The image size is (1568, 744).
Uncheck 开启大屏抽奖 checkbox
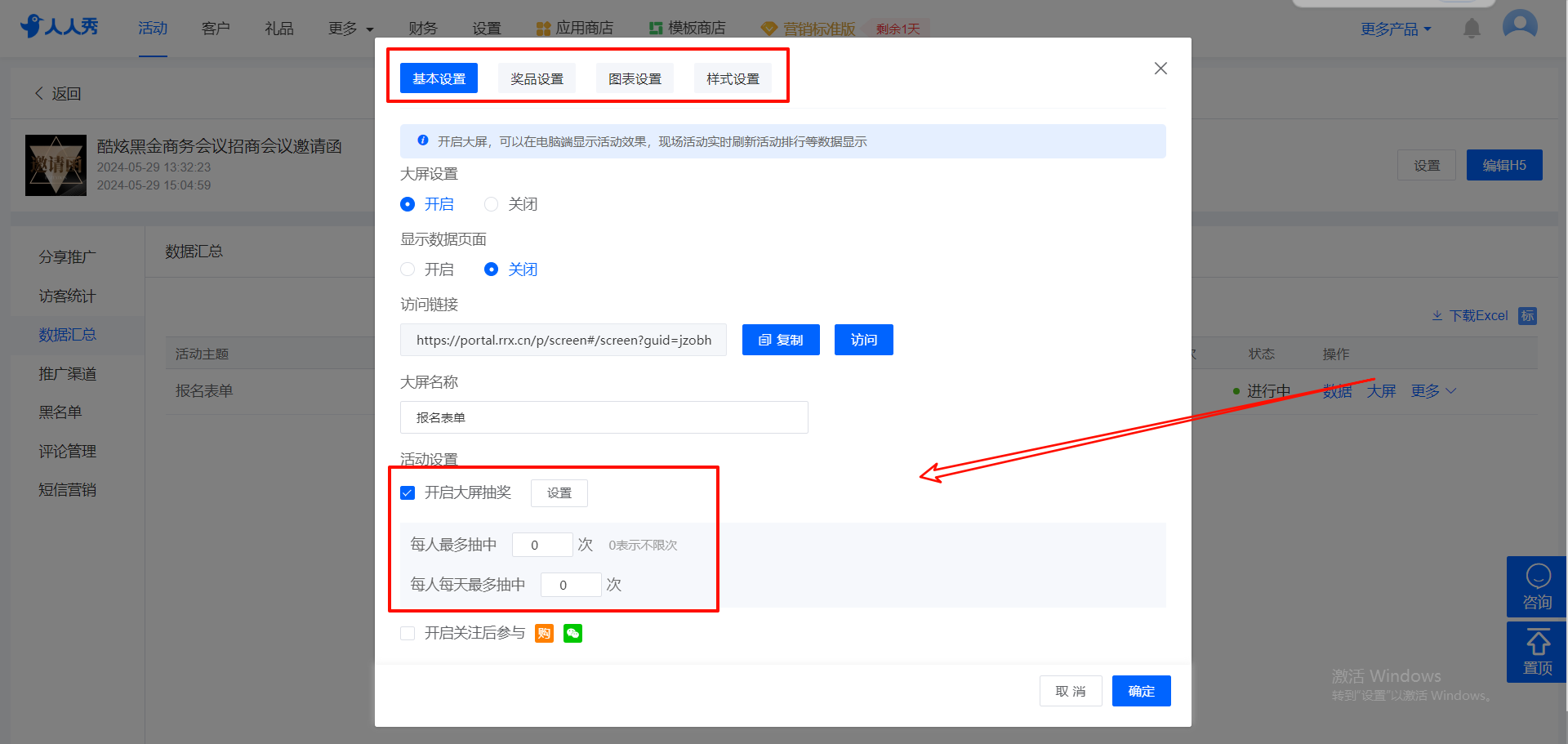[x=408, y=492]
